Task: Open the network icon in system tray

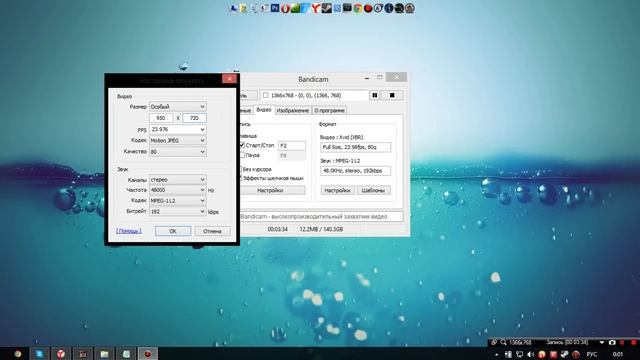Action: pos(519,354)
